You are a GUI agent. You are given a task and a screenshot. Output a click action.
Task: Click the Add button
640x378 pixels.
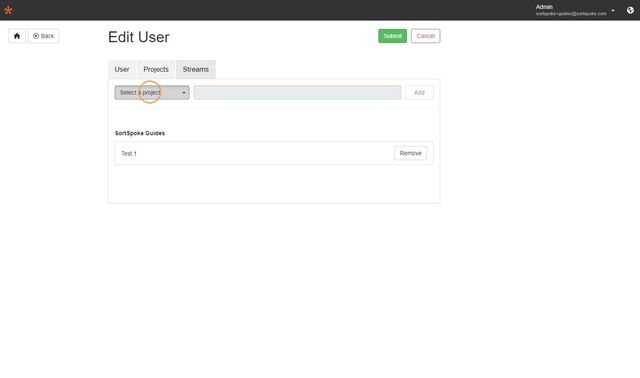(x=419, y=93)
